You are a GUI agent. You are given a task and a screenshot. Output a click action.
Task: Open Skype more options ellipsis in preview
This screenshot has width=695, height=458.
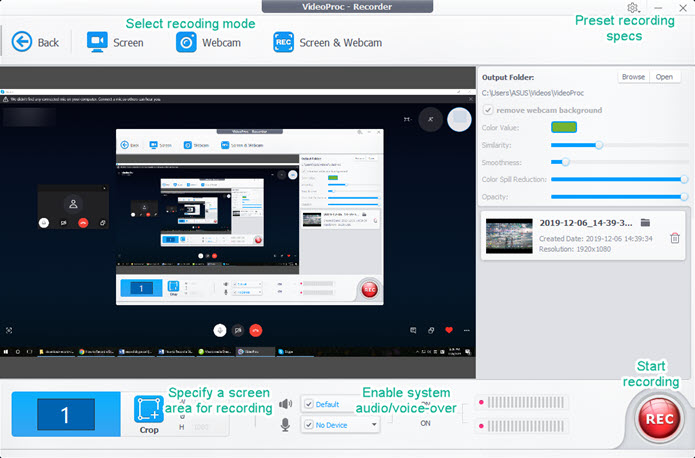466,330
